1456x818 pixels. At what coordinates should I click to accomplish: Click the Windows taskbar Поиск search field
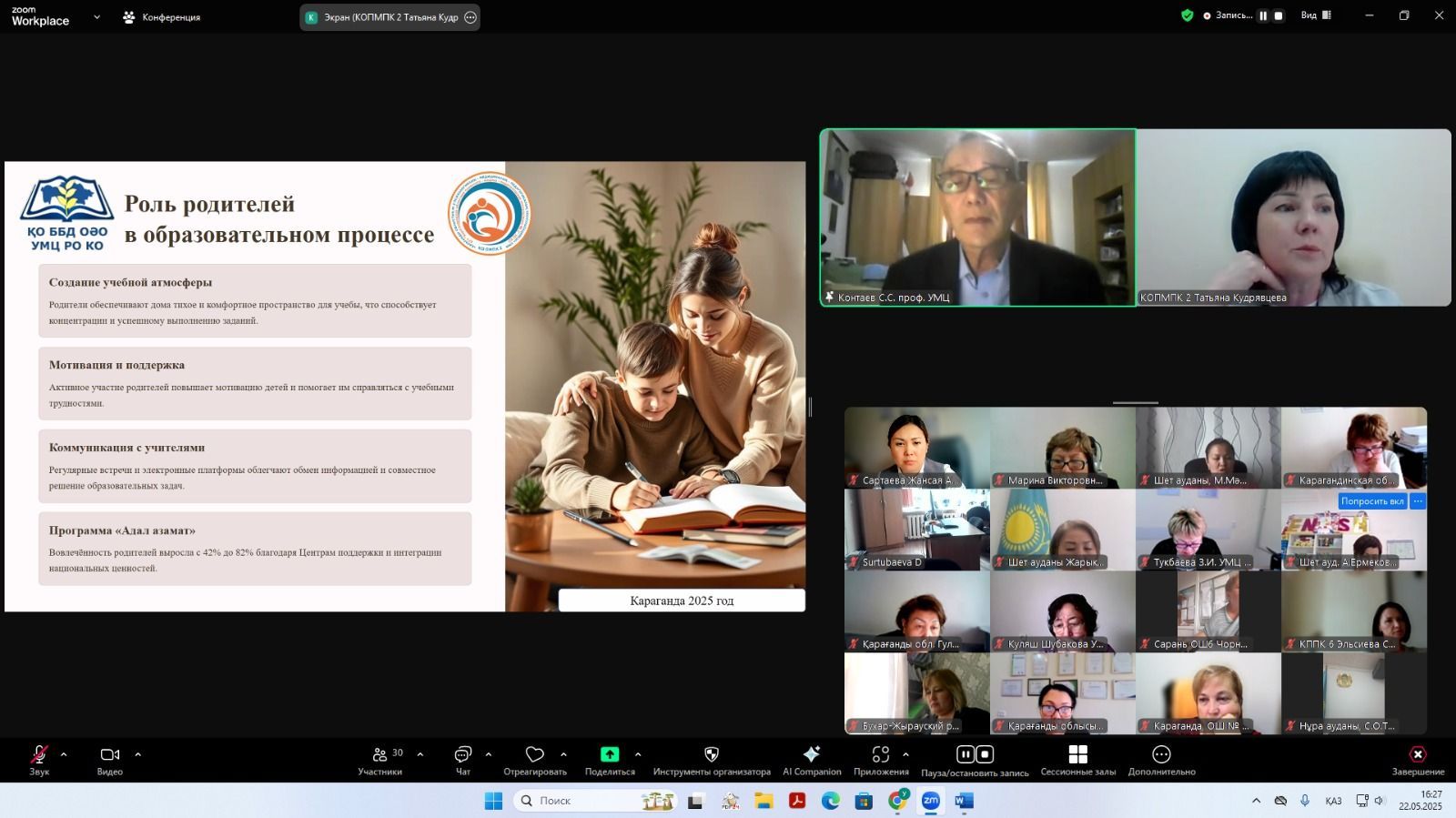591,801
